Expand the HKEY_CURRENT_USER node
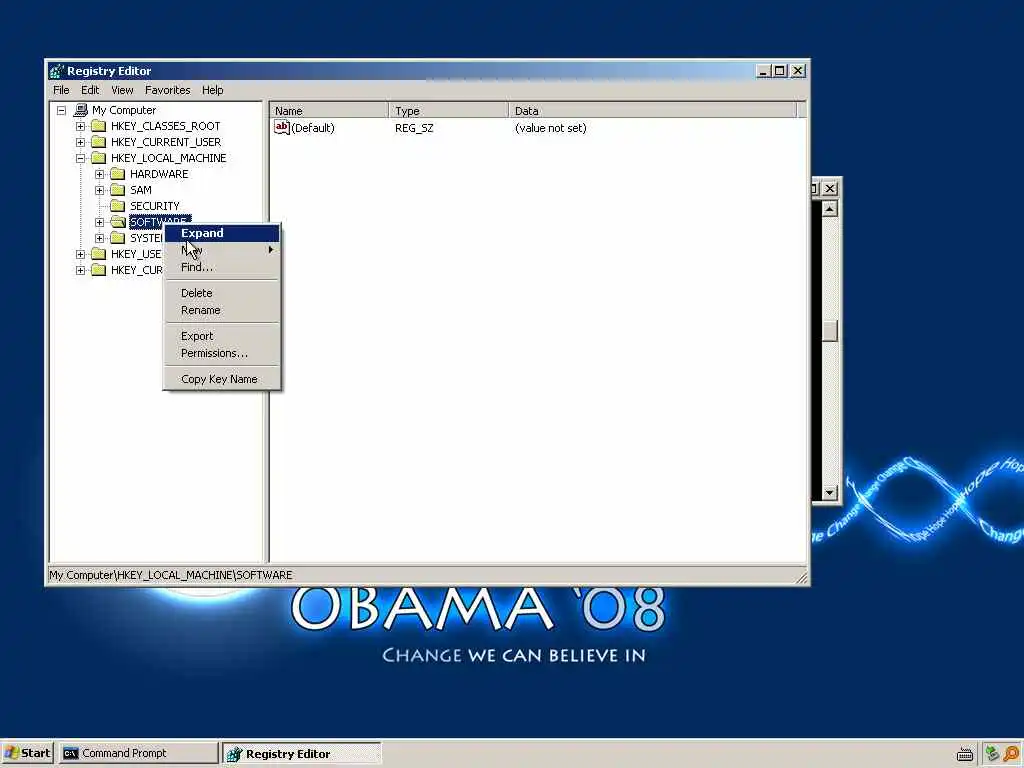The width and height of the screenshot is (1024, 768). (80, 142)
